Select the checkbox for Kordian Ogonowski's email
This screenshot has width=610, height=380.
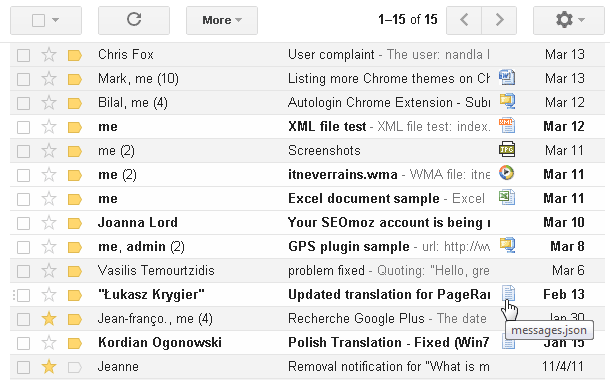click(x=23, y=343)
